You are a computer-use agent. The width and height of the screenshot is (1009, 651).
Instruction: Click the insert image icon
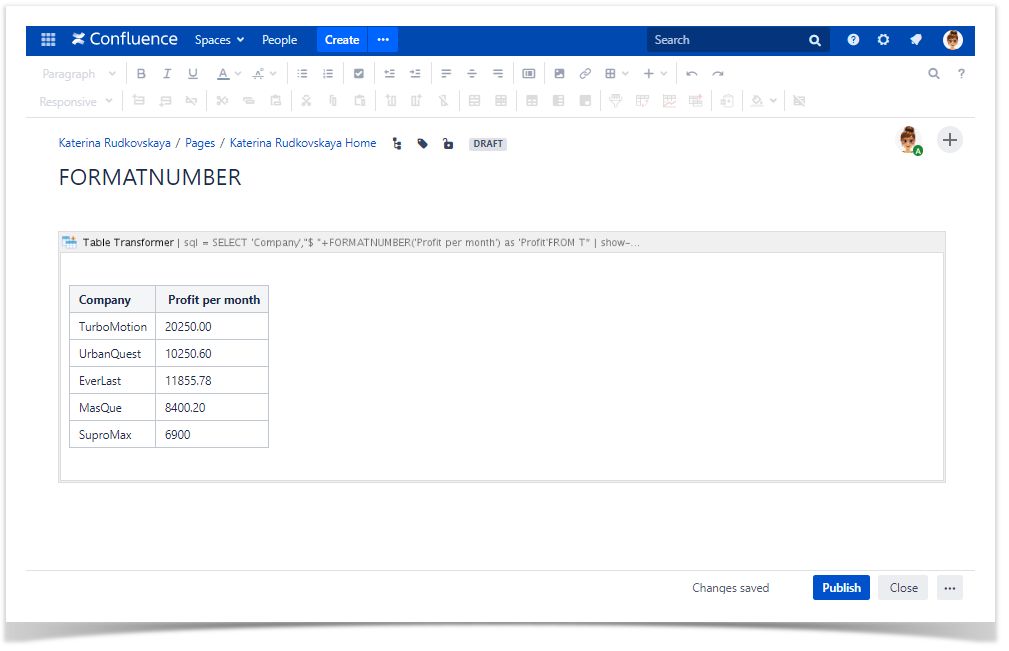559,74
